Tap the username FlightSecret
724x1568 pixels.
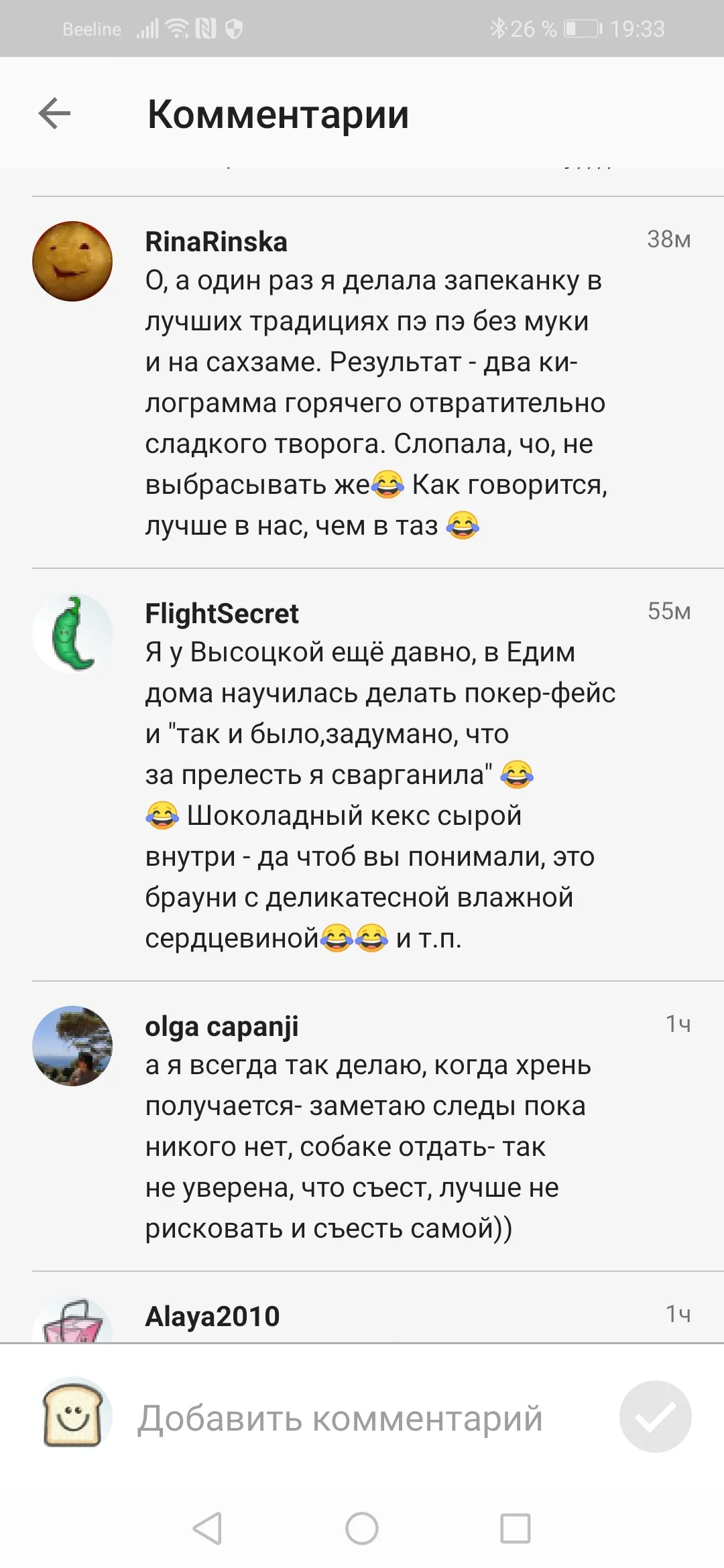pos(222,613)
